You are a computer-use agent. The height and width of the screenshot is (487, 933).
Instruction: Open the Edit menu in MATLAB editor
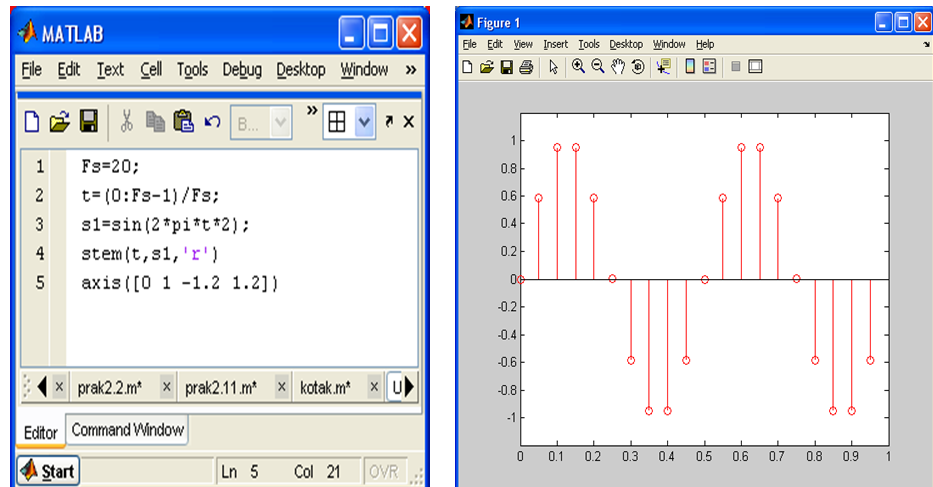tap(68, 70)
